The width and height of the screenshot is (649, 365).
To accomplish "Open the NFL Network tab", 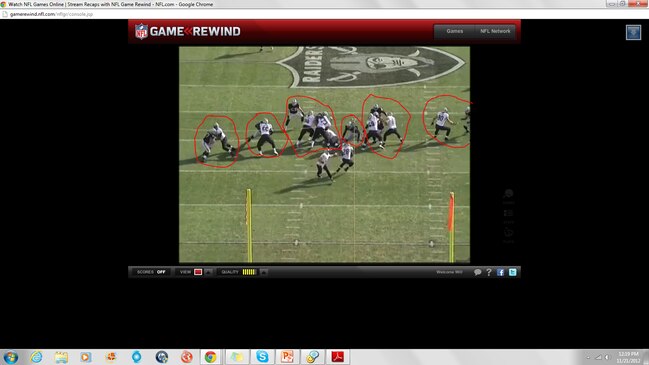I will coord(495,31).
